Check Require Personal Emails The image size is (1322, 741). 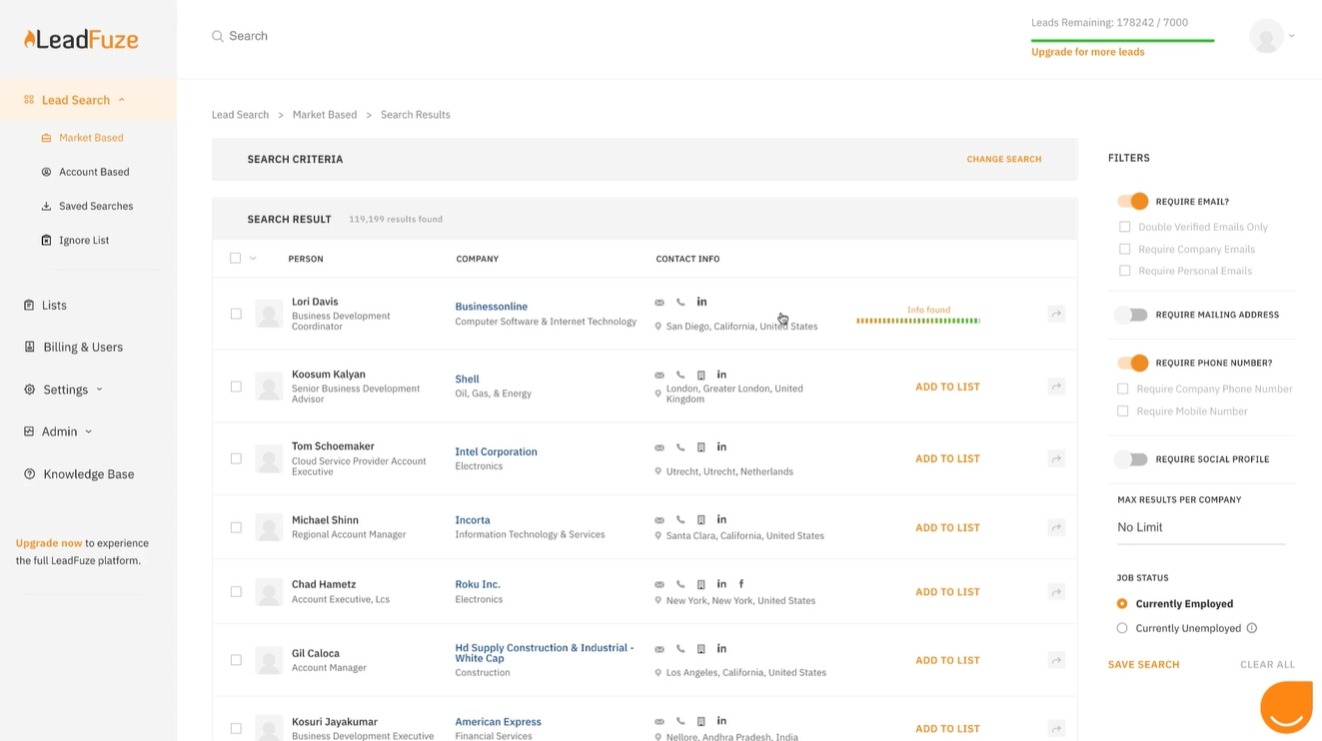(1125, 271)
